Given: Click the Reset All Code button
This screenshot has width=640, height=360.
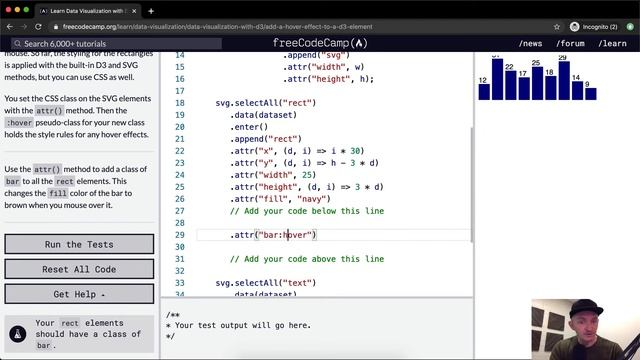Looking at the screenshot, I should point(79,269).
